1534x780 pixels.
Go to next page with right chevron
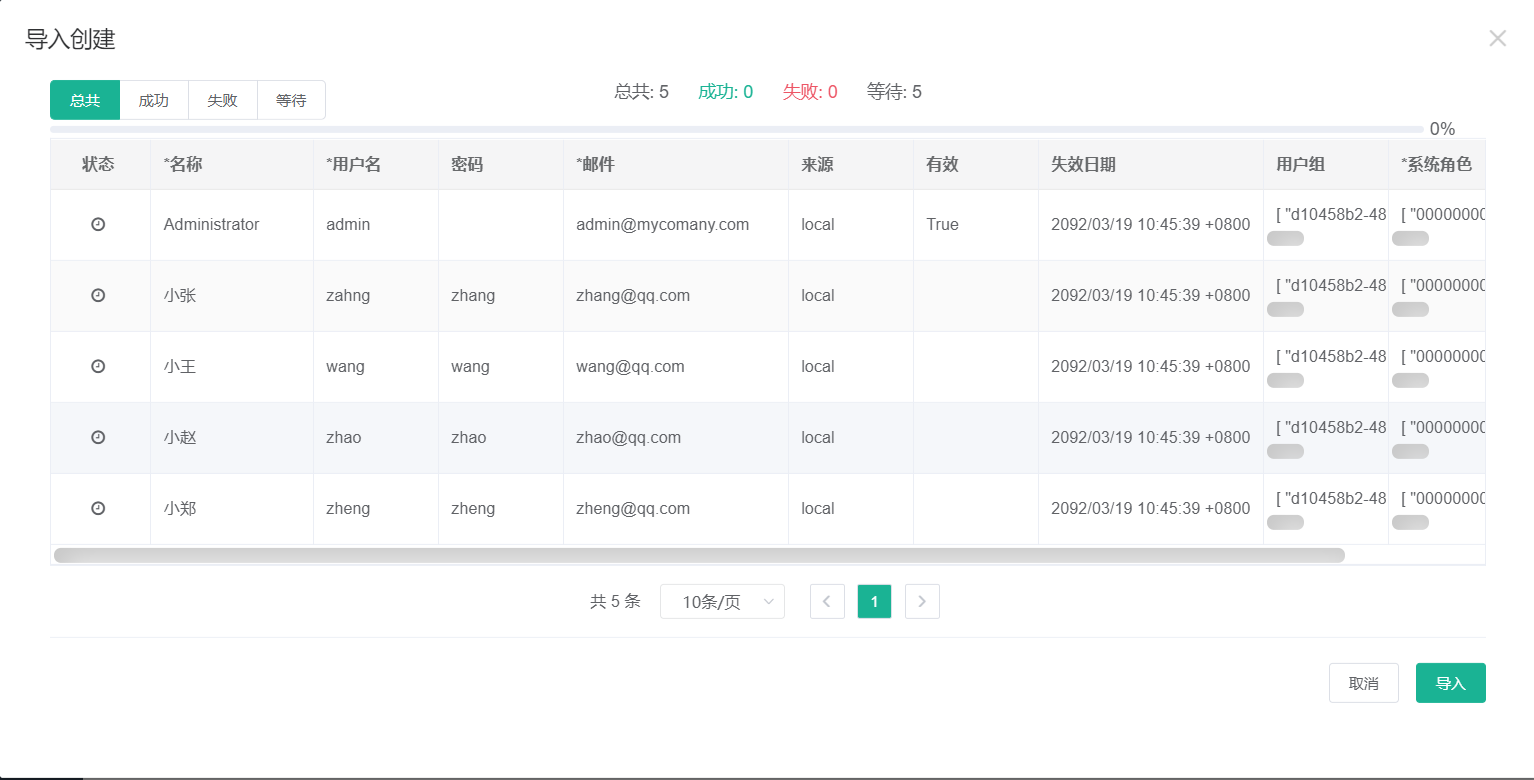[x=922, y=602]
